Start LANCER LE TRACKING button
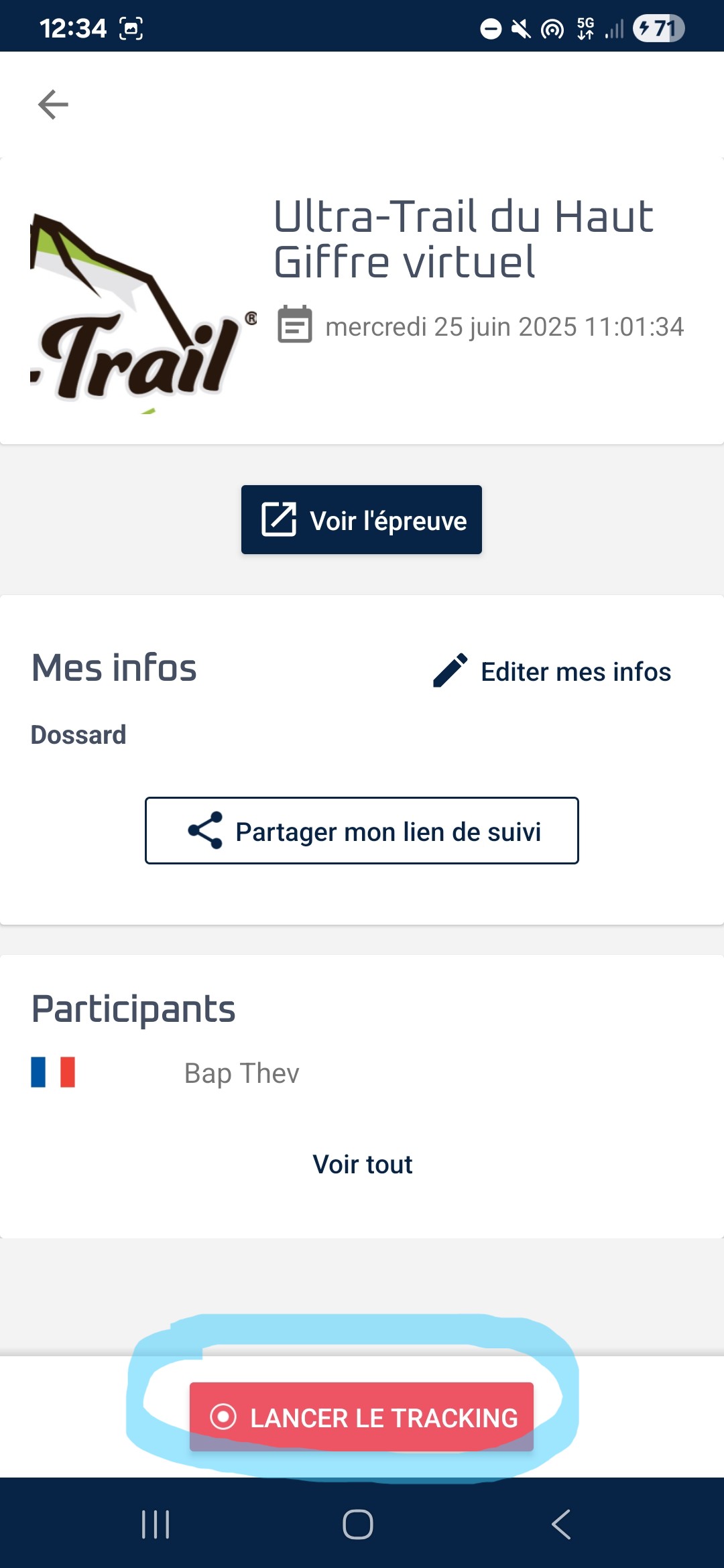 pyautogui.click(x=361, y=1417)
